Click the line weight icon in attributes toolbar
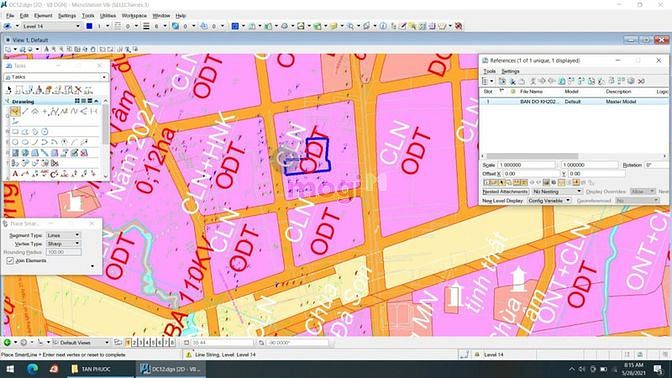This screenshot has width=672, height=378. pyautogui.click(x=146, y=26)
